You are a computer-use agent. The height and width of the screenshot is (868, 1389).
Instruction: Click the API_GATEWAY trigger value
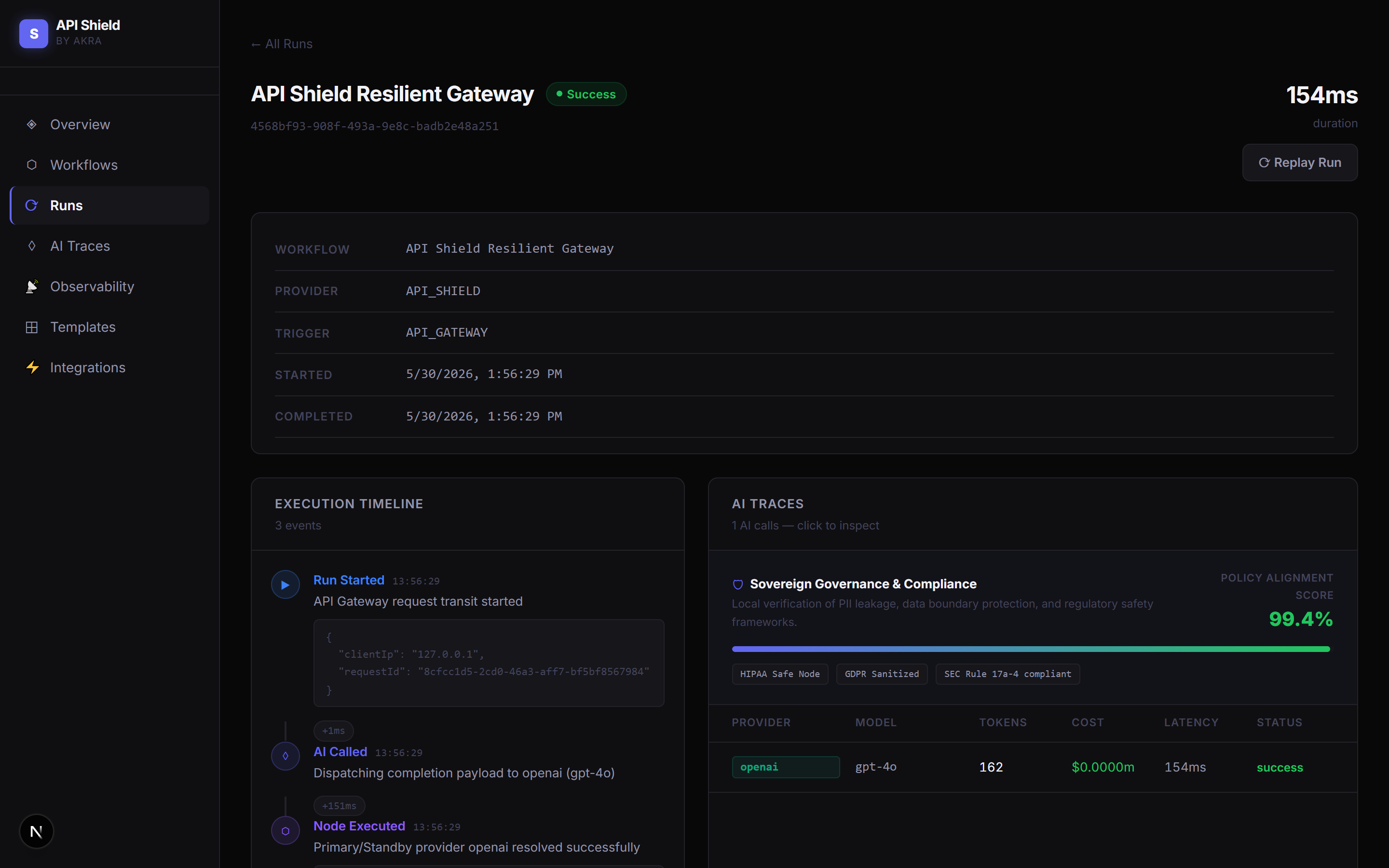[447, 332]
